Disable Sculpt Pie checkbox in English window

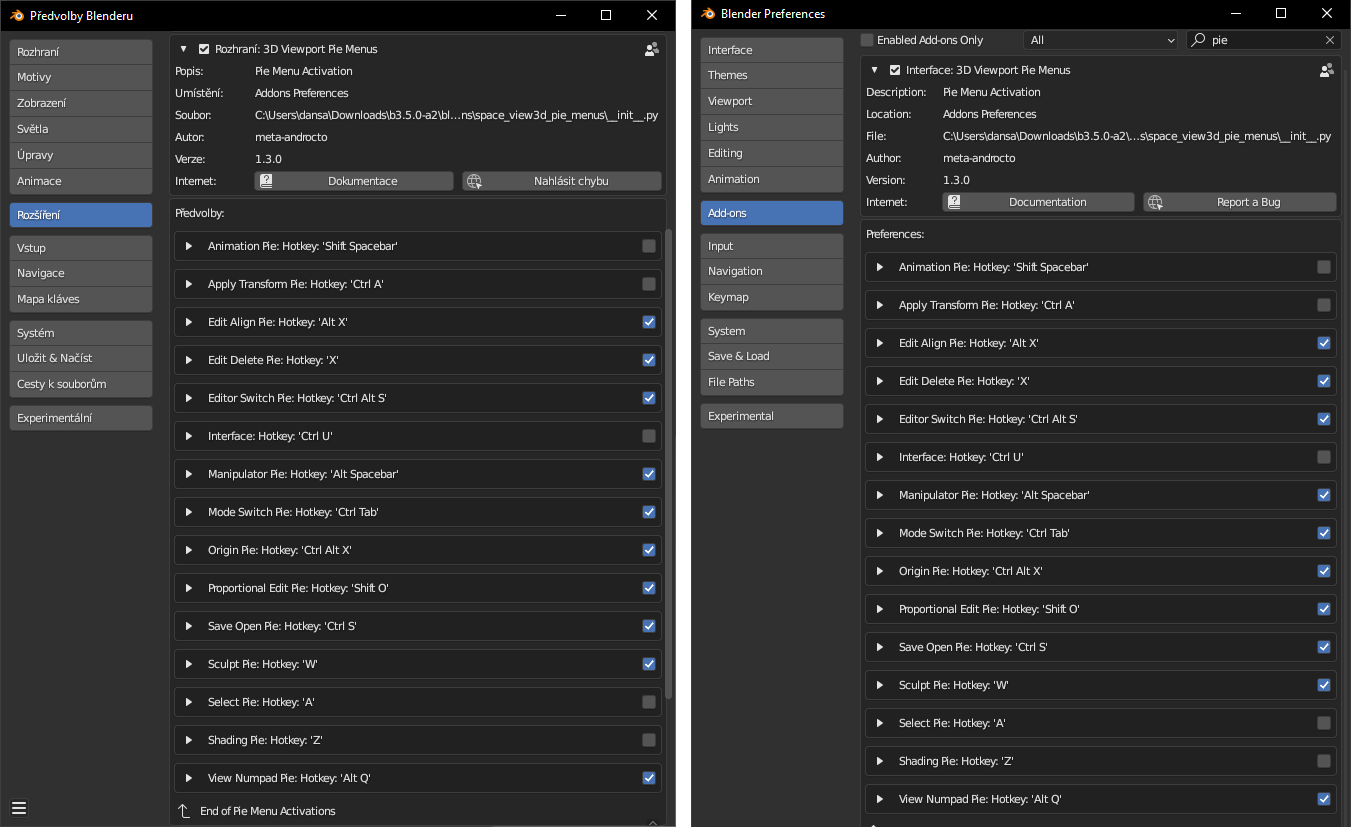(1324, 685)
